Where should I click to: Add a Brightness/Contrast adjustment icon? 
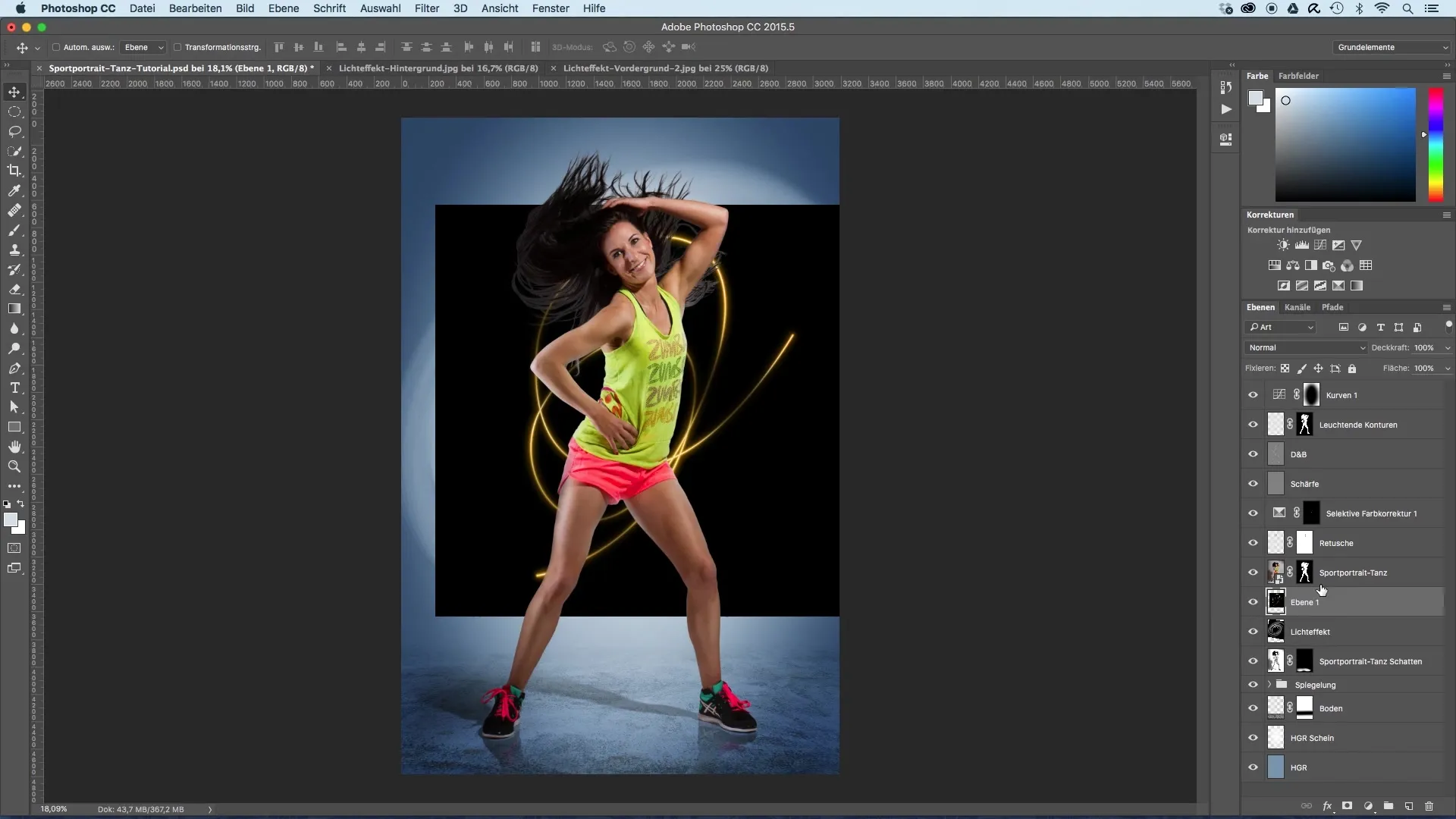point(1283,245)
